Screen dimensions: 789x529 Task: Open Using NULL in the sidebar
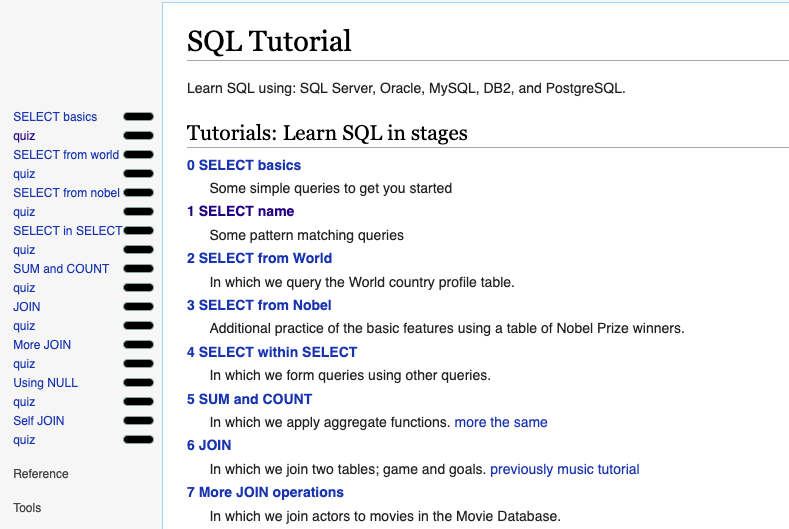pos(45,383)
